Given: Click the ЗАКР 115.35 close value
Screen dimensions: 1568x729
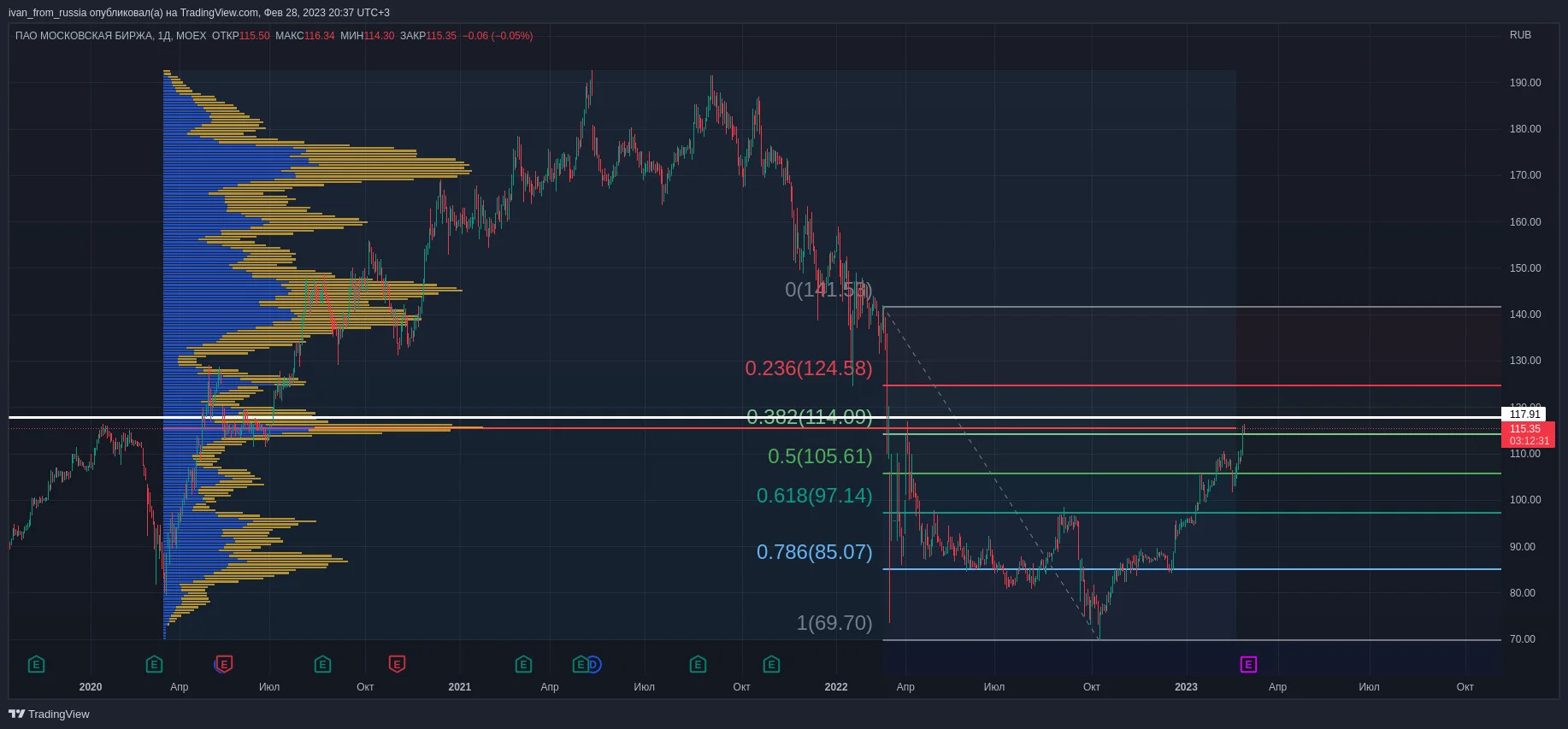Looking at the screenshot, I should (x=428, y=36).
